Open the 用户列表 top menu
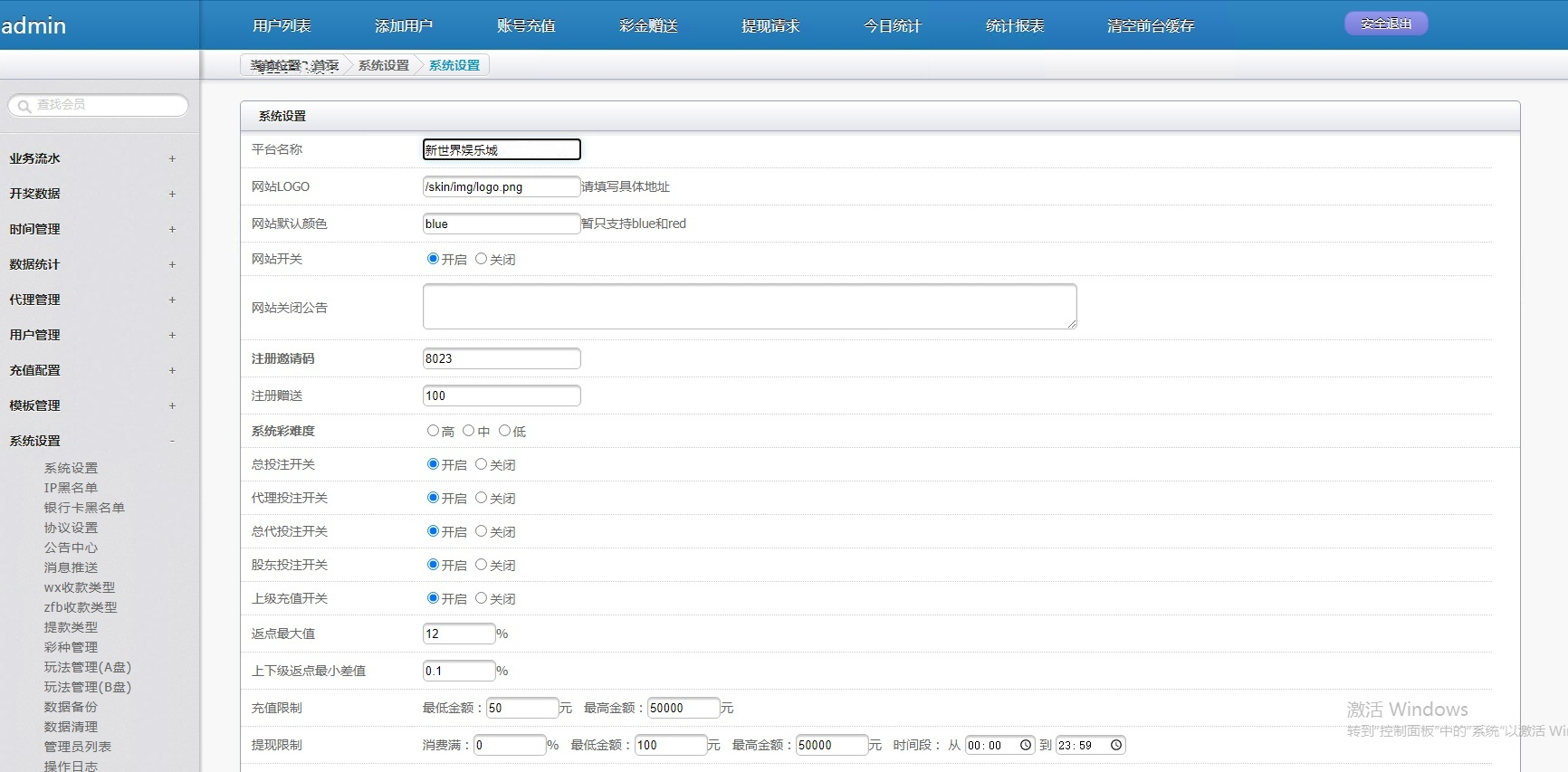 click(x=282, y=26)
